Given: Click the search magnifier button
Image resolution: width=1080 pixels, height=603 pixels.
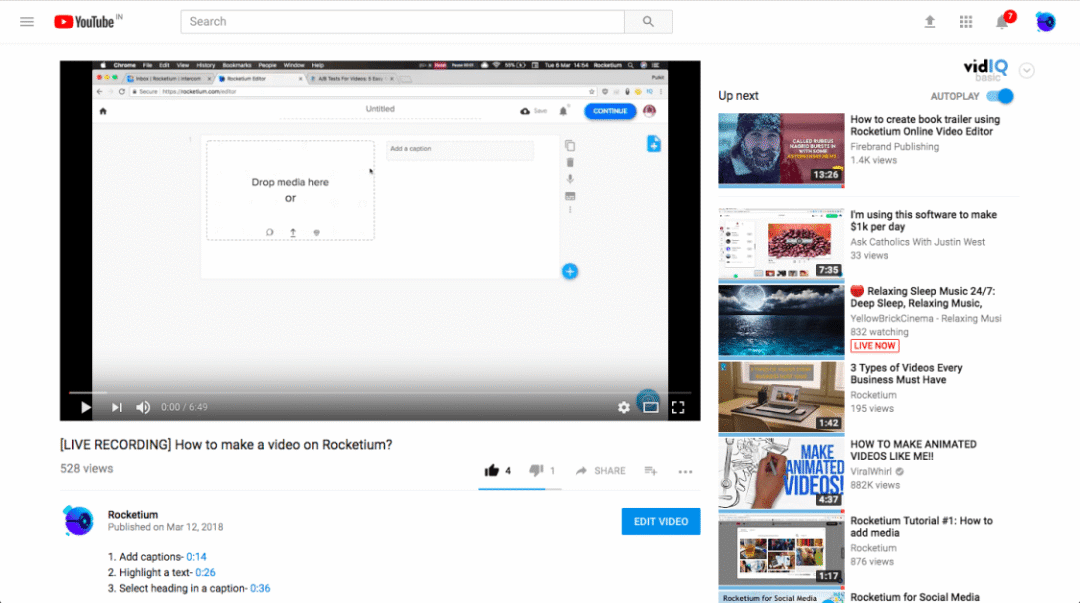Looking at the screenshot, I should [x=648, y=22].
